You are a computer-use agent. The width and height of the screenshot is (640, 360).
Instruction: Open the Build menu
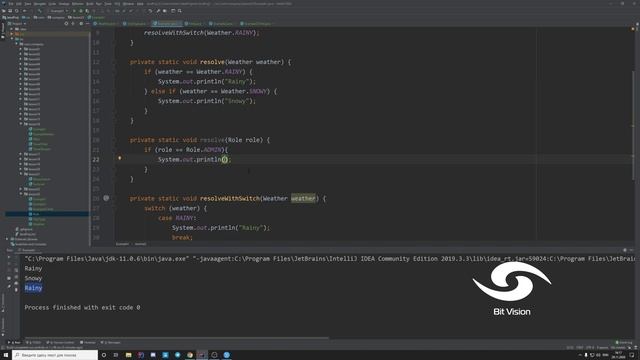[90, 4]
